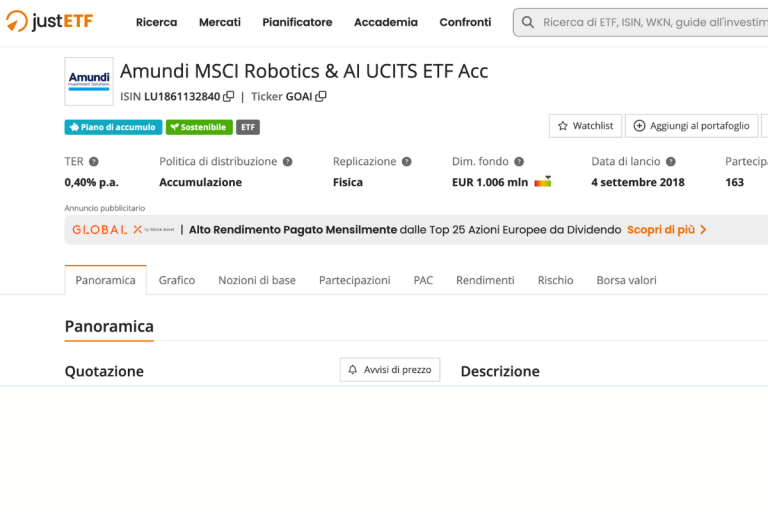Follow the Scopri di più ad link

pos(666,229)
